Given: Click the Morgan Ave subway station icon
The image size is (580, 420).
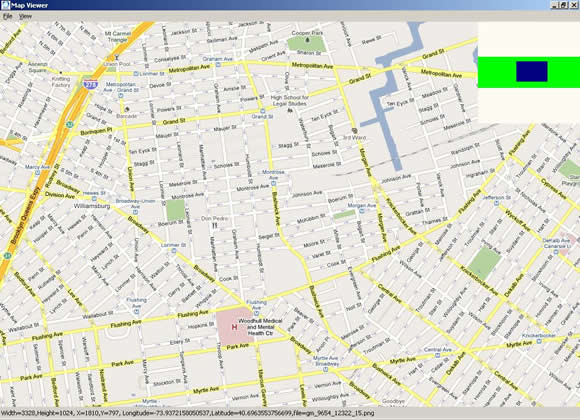Looking at the screenshot, I should pos(361,211).
